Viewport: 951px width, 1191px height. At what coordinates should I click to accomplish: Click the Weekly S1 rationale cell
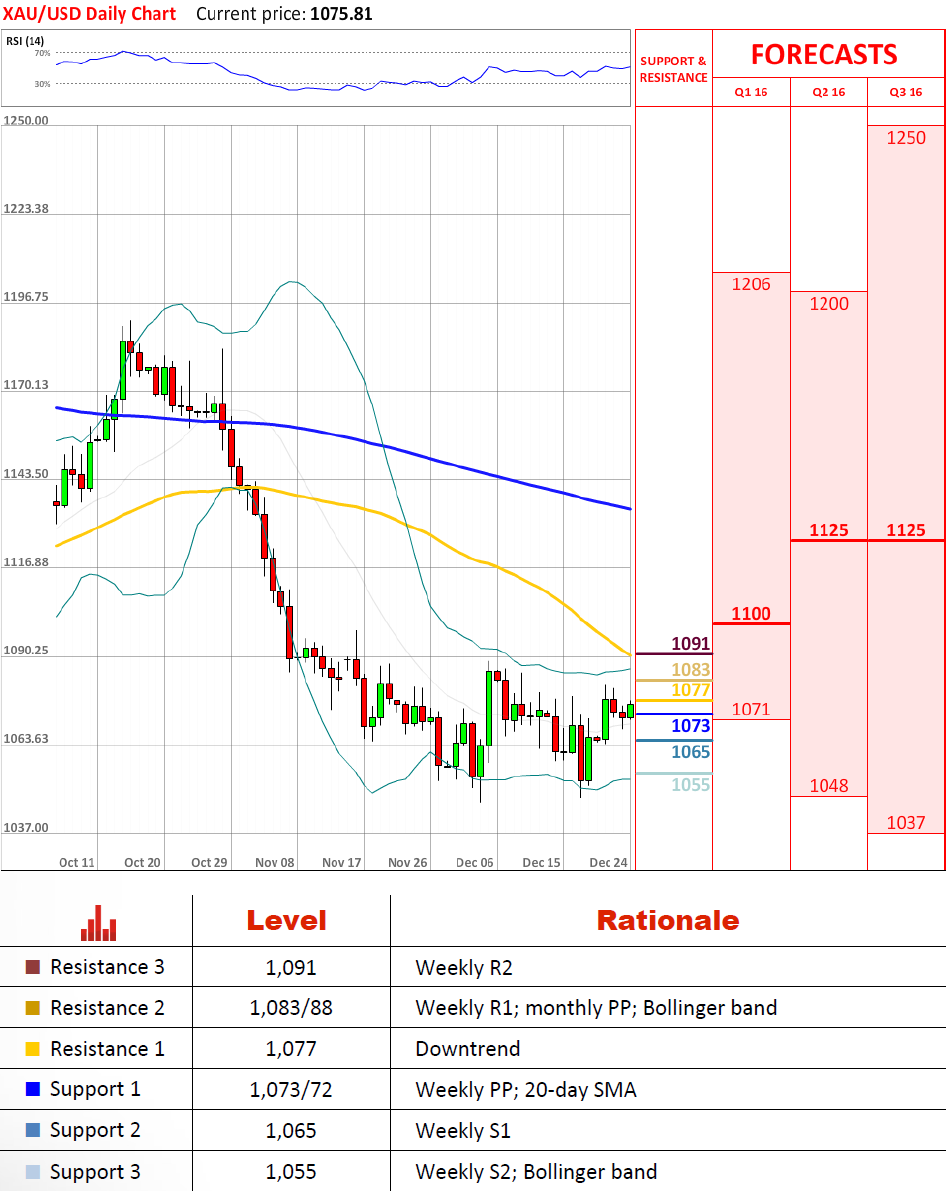click(463, 1131)
